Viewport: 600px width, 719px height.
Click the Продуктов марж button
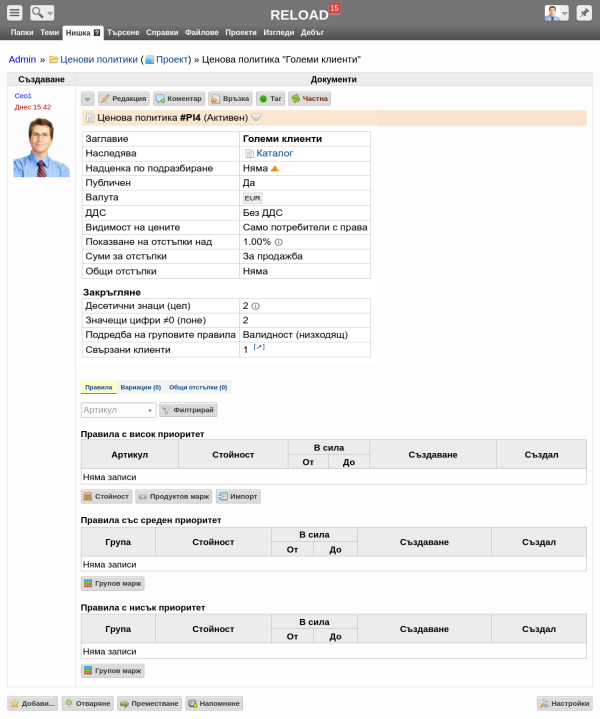tap(174, 497)
